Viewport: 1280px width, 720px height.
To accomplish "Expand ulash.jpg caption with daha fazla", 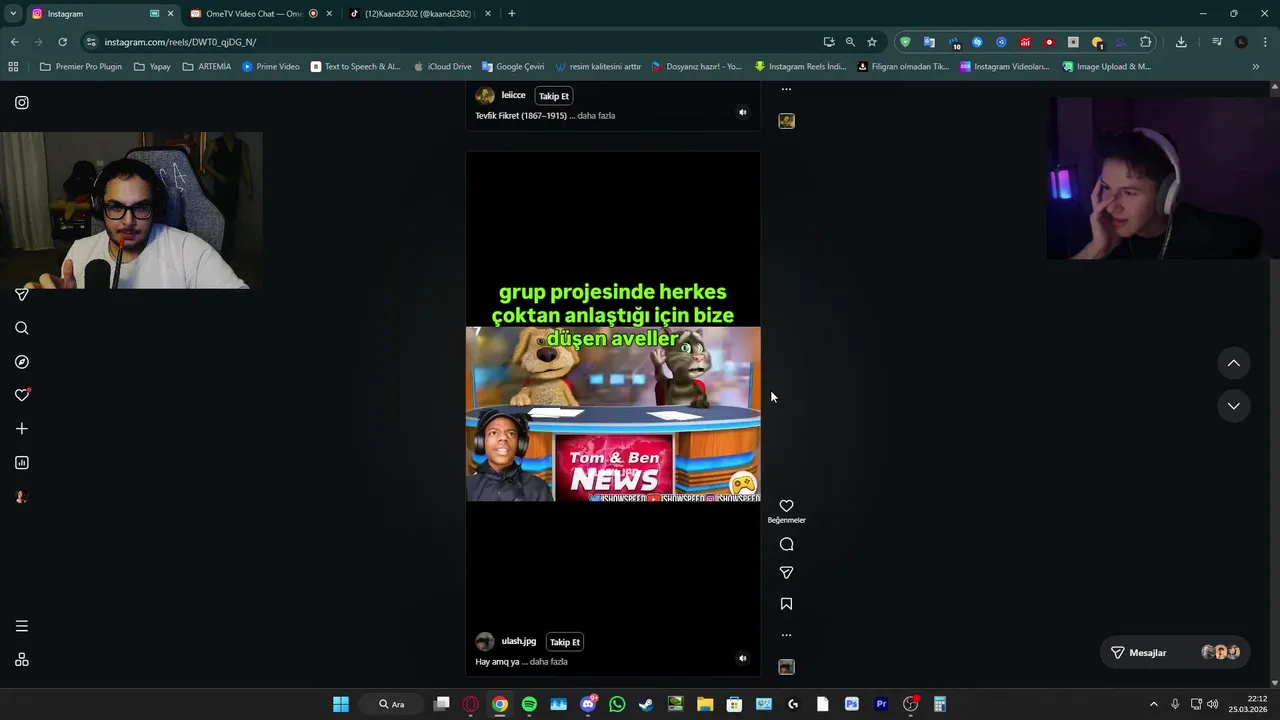I will (549, 662).
